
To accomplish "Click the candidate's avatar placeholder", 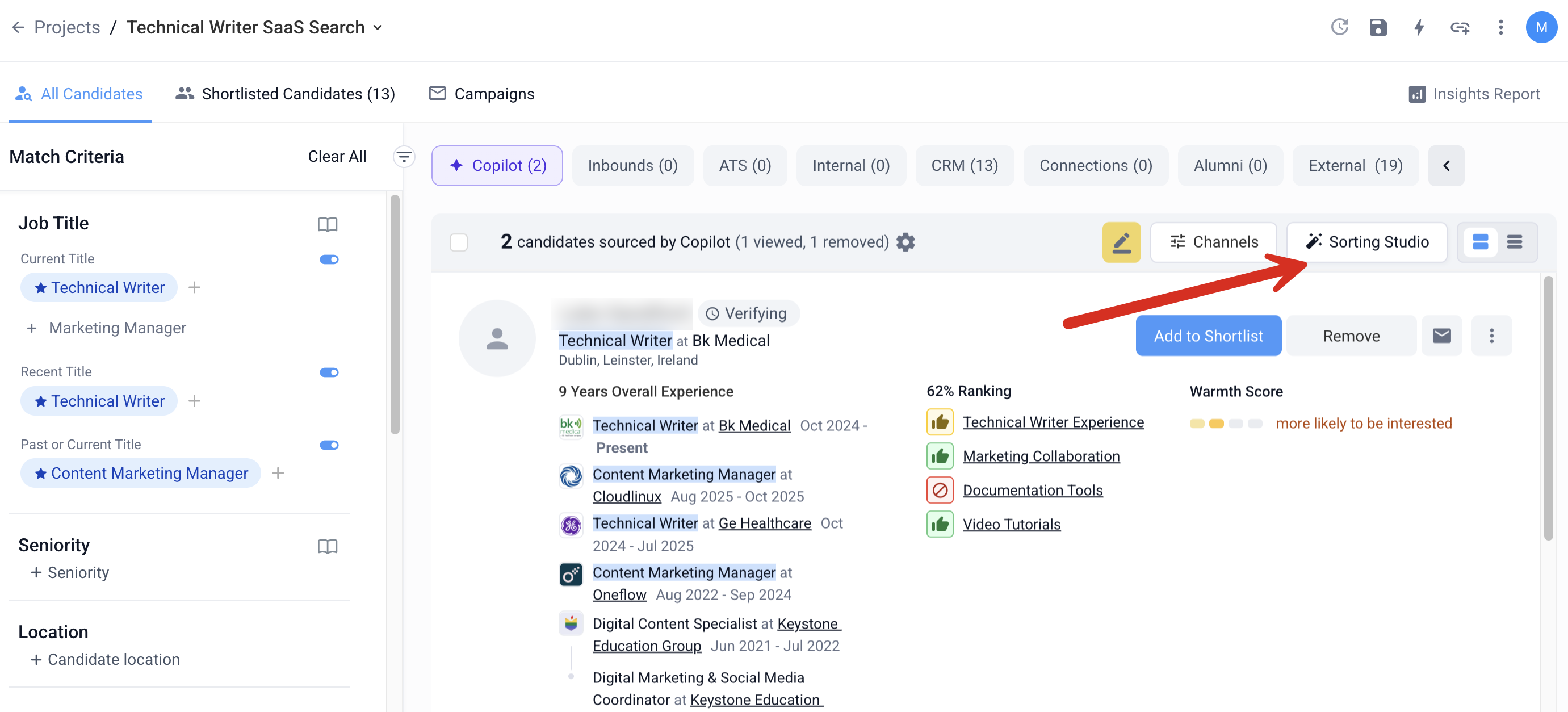I will [497, 338].
